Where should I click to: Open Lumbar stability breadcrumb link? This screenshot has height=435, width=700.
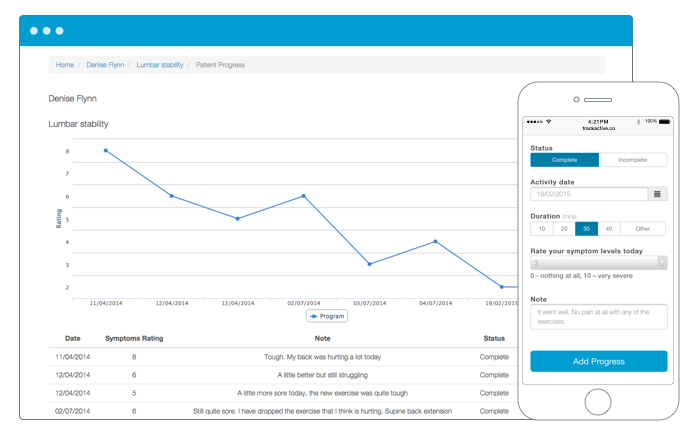pyautogui.click(x=160, y=65)
